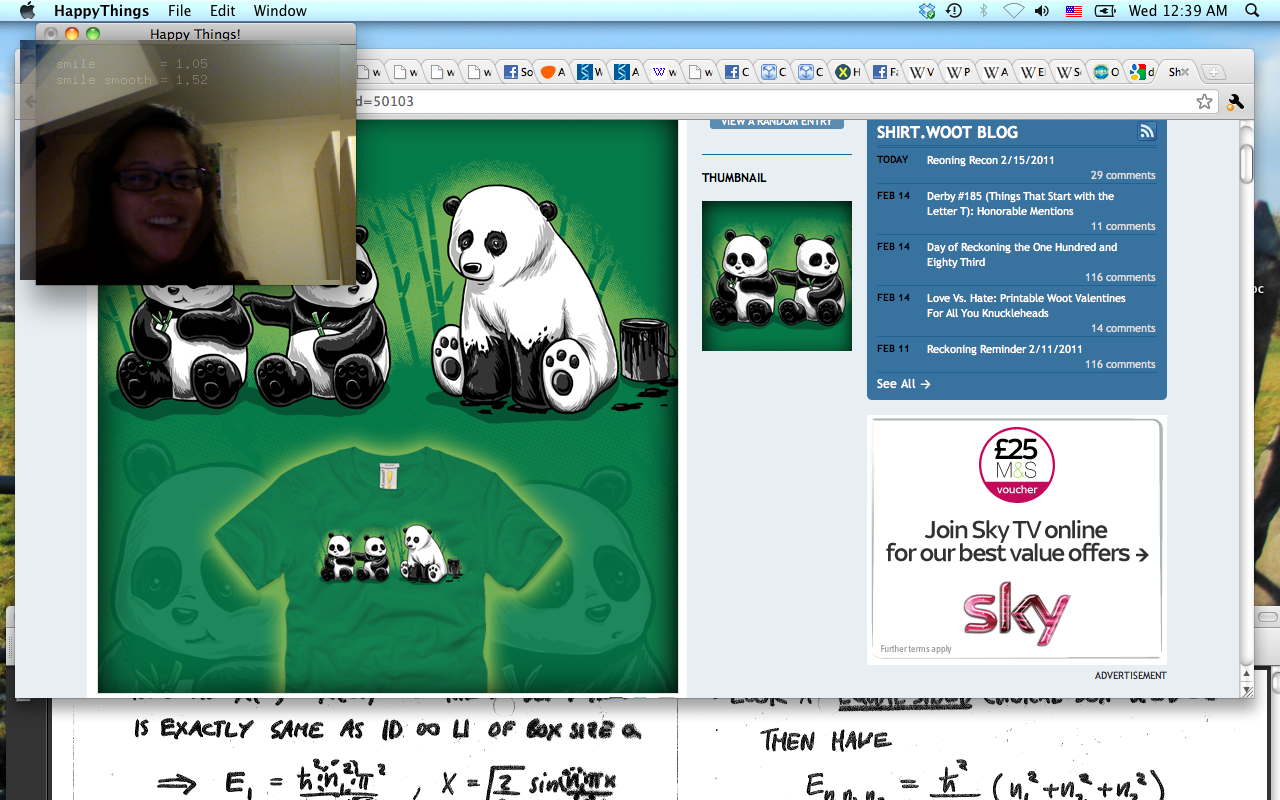Click the Wi-Fi status icon
The width and height of the screenshot is (1280, 800).
coord(1013,11)
